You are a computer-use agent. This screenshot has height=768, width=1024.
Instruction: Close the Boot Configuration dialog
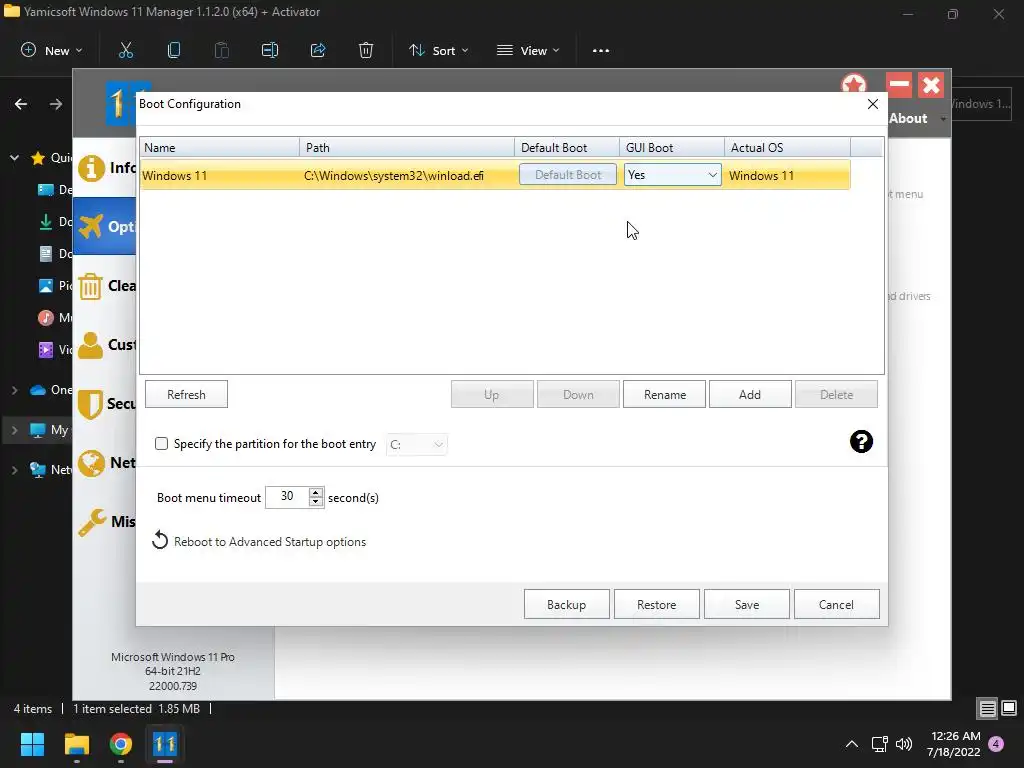pyautogui.click(x=872, y=104)
